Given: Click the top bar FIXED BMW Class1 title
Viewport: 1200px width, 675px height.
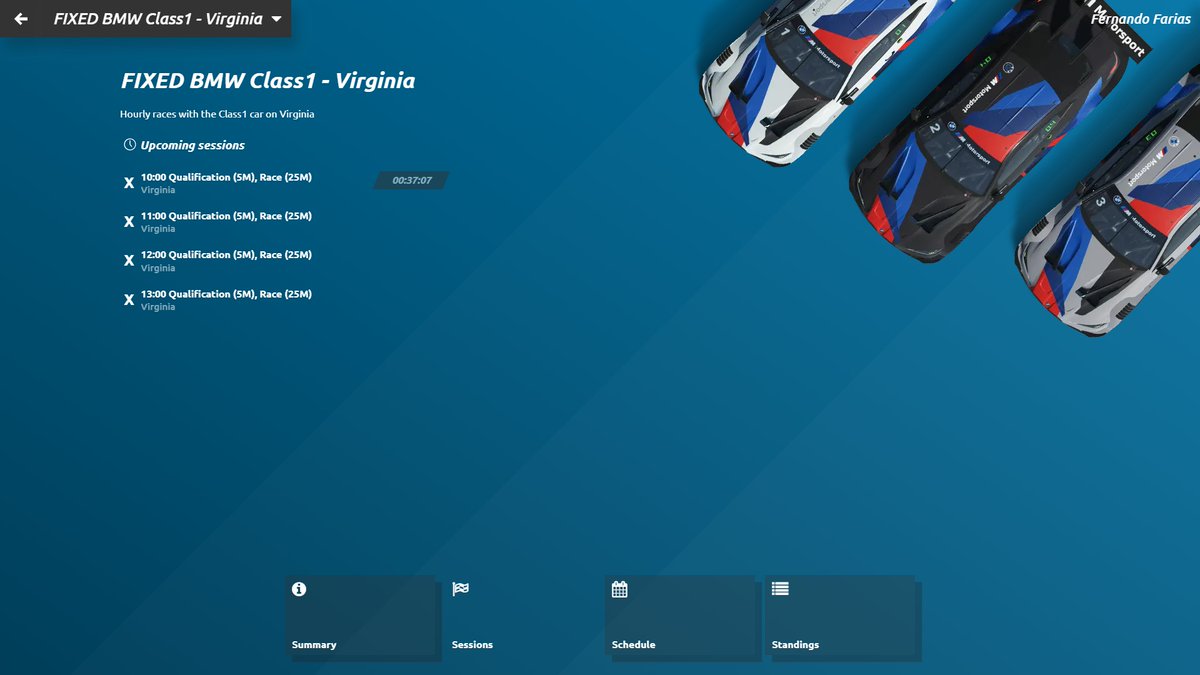Looking at the screenshot, I should tap(158, 19).
